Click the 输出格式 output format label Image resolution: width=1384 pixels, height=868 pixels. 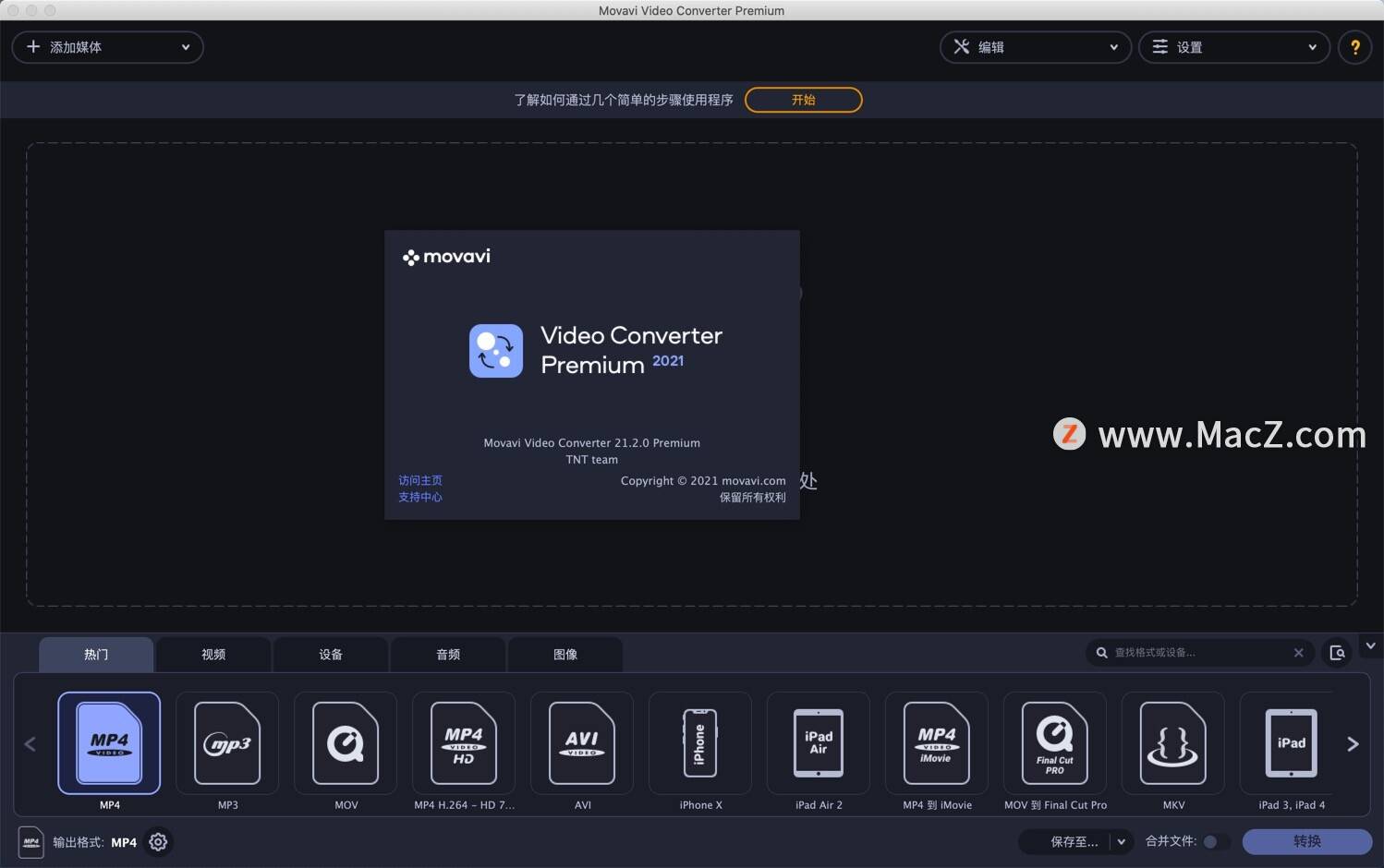[x=78, y=842]
